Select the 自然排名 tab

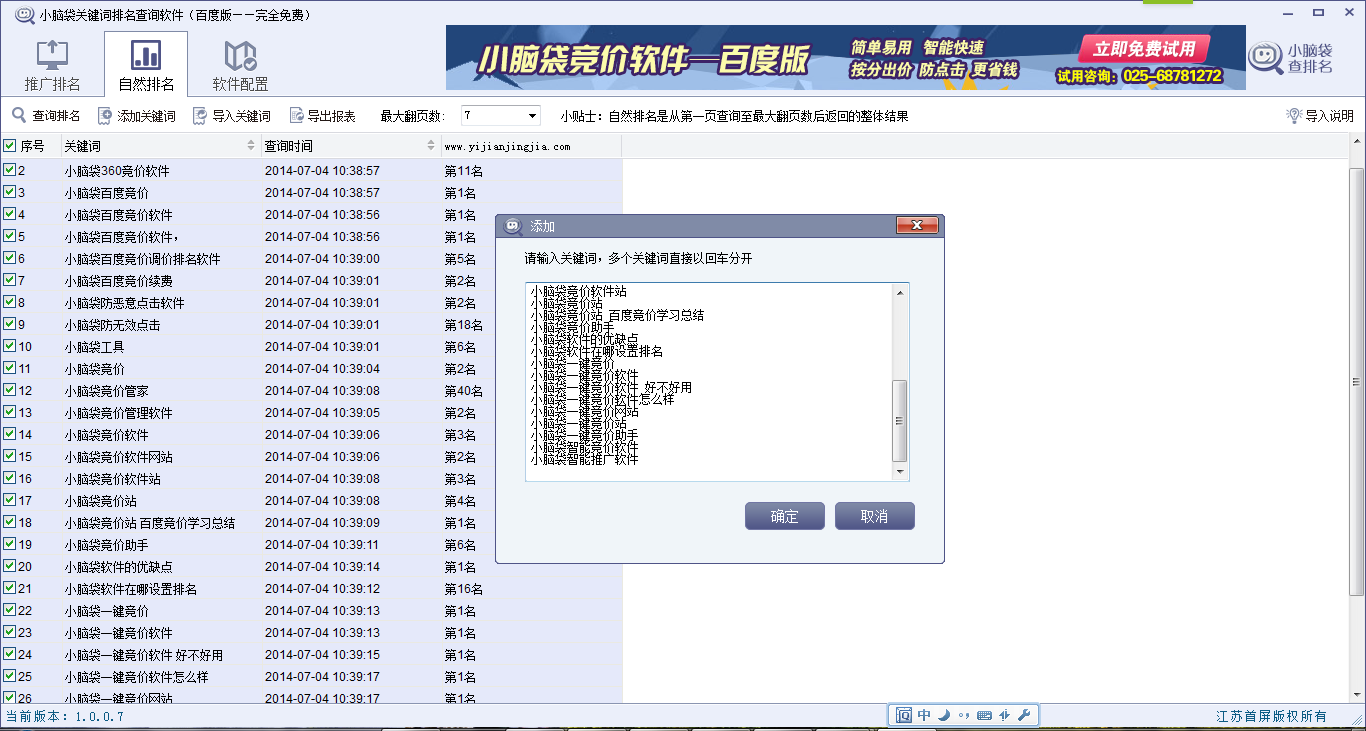click(146, 64)
